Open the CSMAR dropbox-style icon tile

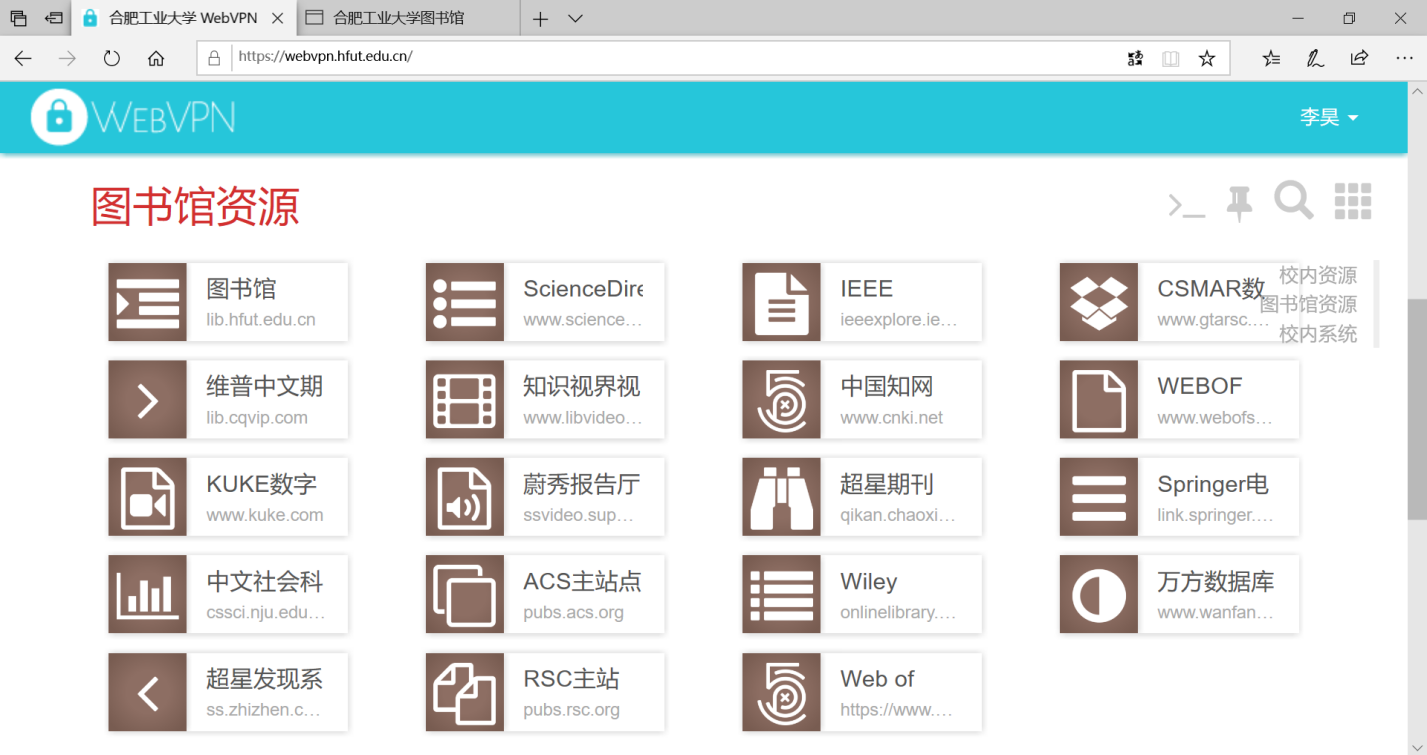click(1099, 302)
